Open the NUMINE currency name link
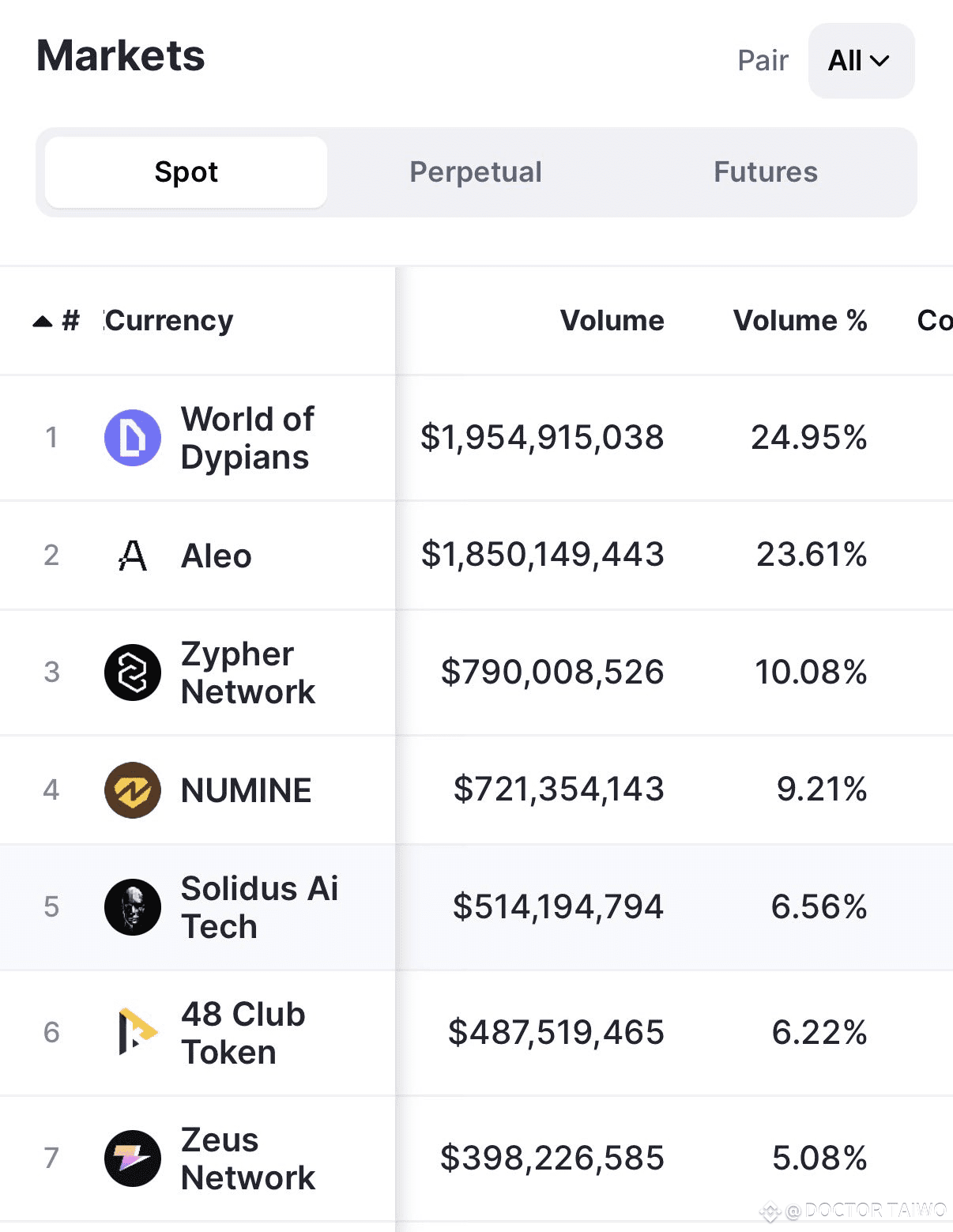 [247, 790]
